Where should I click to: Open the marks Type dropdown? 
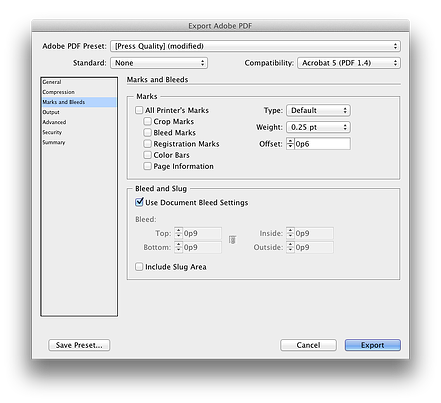pyautogui.click(x=318, y=110)
